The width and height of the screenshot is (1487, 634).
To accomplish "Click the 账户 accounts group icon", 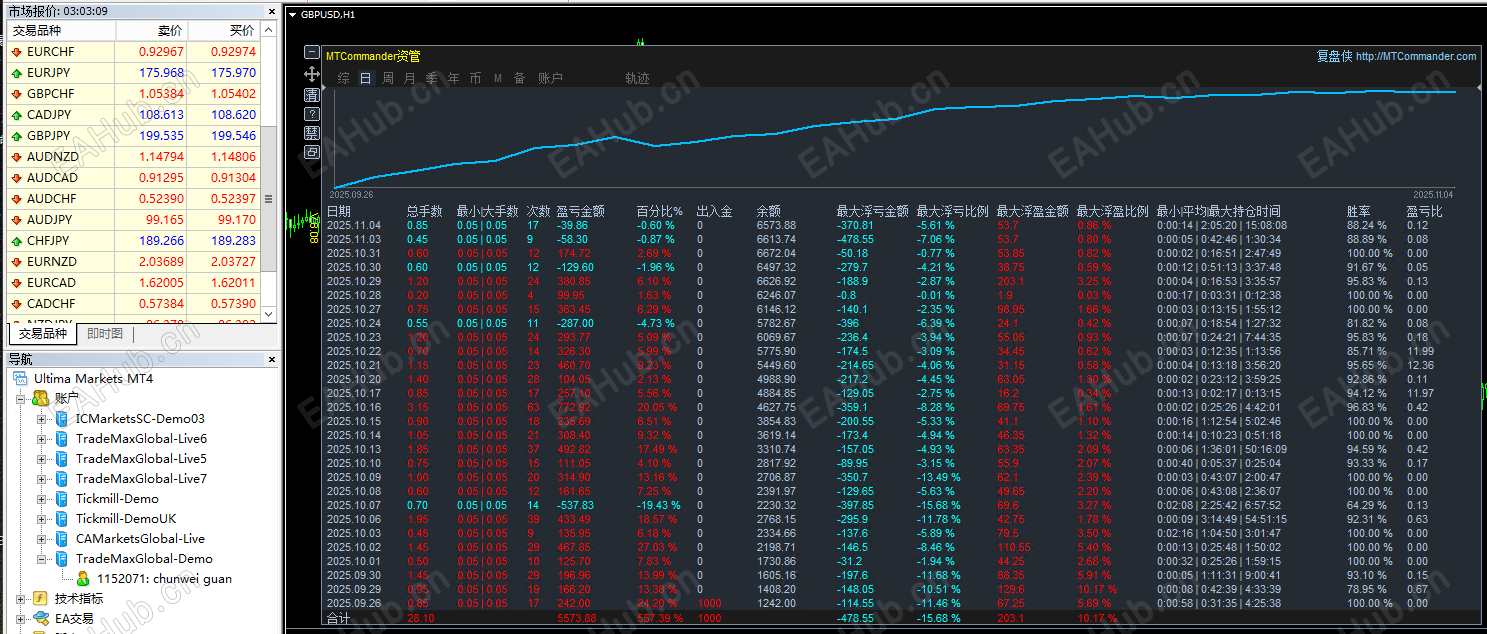I will (x=41, y=398).
